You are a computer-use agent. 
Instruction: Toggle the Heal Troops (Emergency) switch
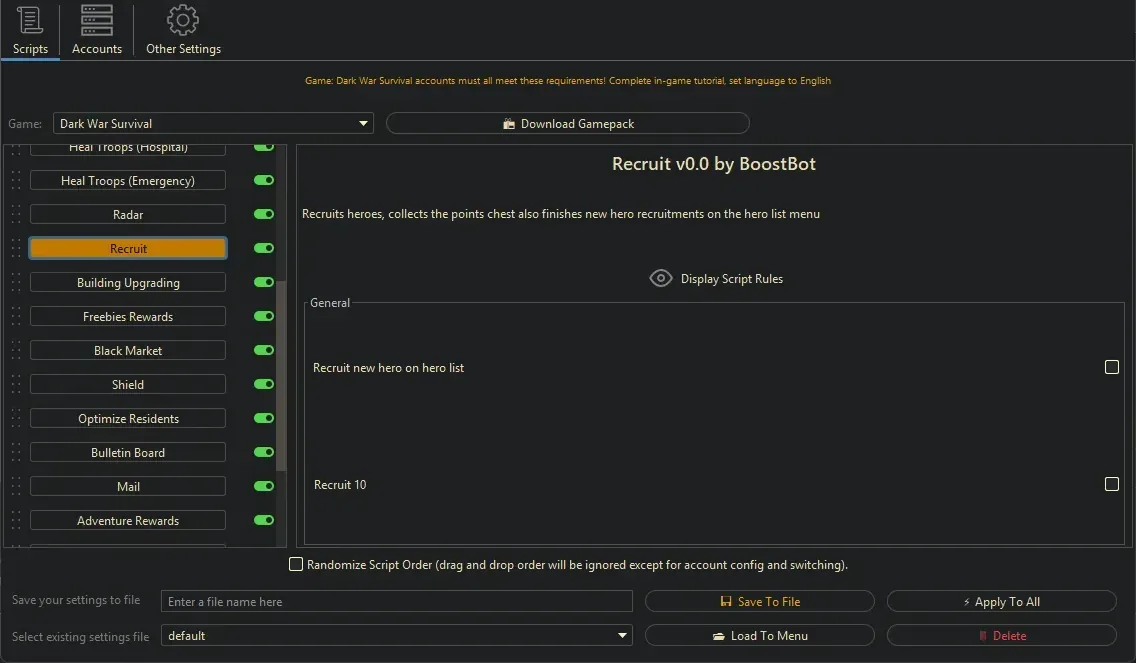(264, 180)
